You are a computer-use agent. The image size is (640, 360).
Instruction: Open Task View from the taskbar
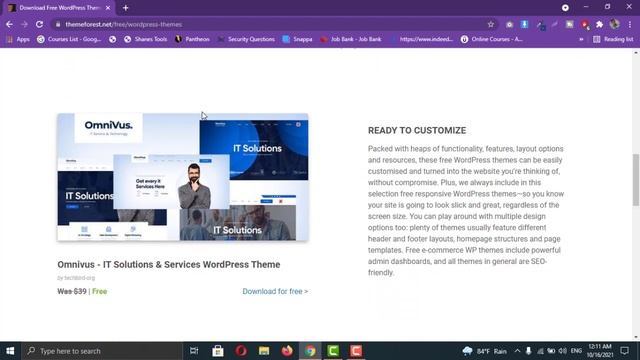tap(194, 351)
